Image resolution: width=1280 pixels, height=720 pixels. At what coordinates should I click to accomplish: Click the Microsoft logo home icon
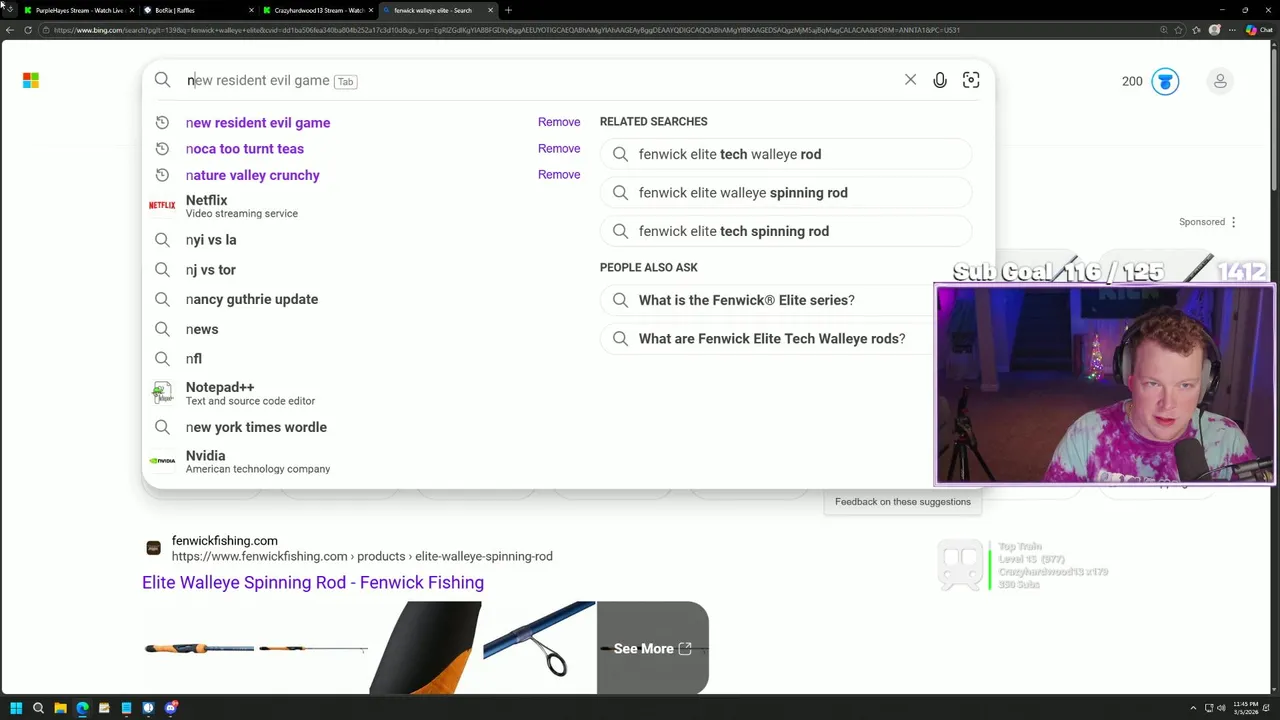31,81
